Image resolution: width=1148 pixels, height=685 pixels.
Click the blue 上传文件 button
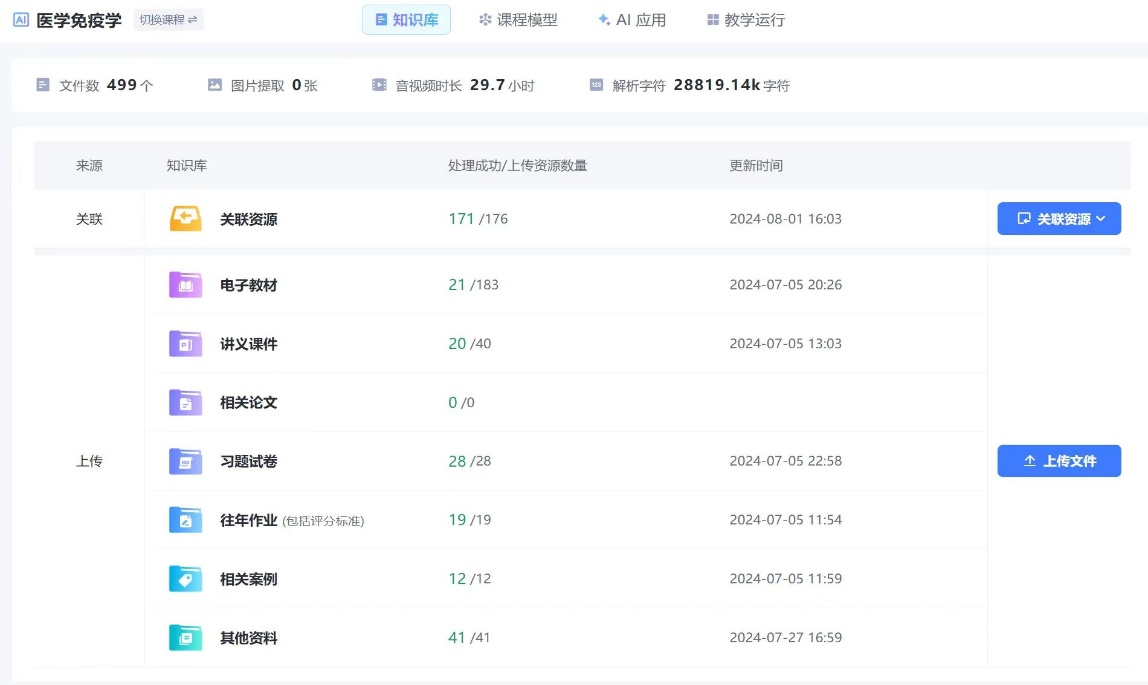(x=1059, y=461)
